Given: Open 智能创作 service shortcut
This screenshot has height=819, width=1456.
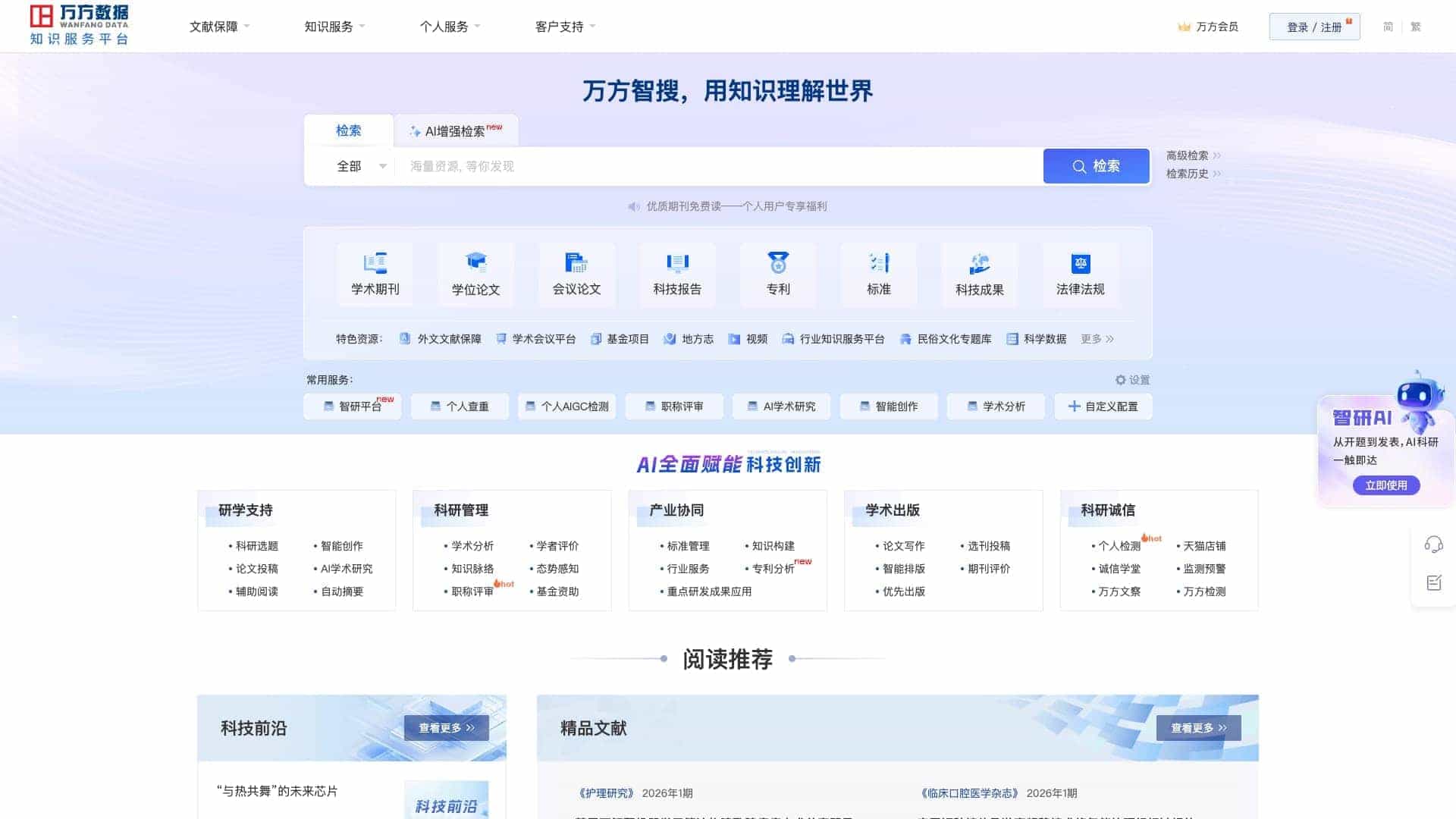Looking at the screenshot, I should [x=889, y=406].
